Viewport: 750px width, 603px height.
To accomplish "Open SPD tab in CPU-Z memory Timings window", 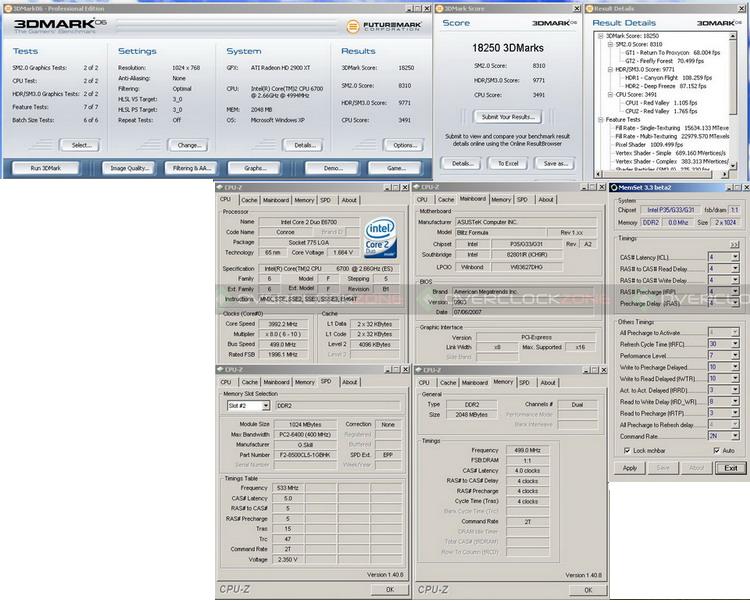I will coord(524,383).
